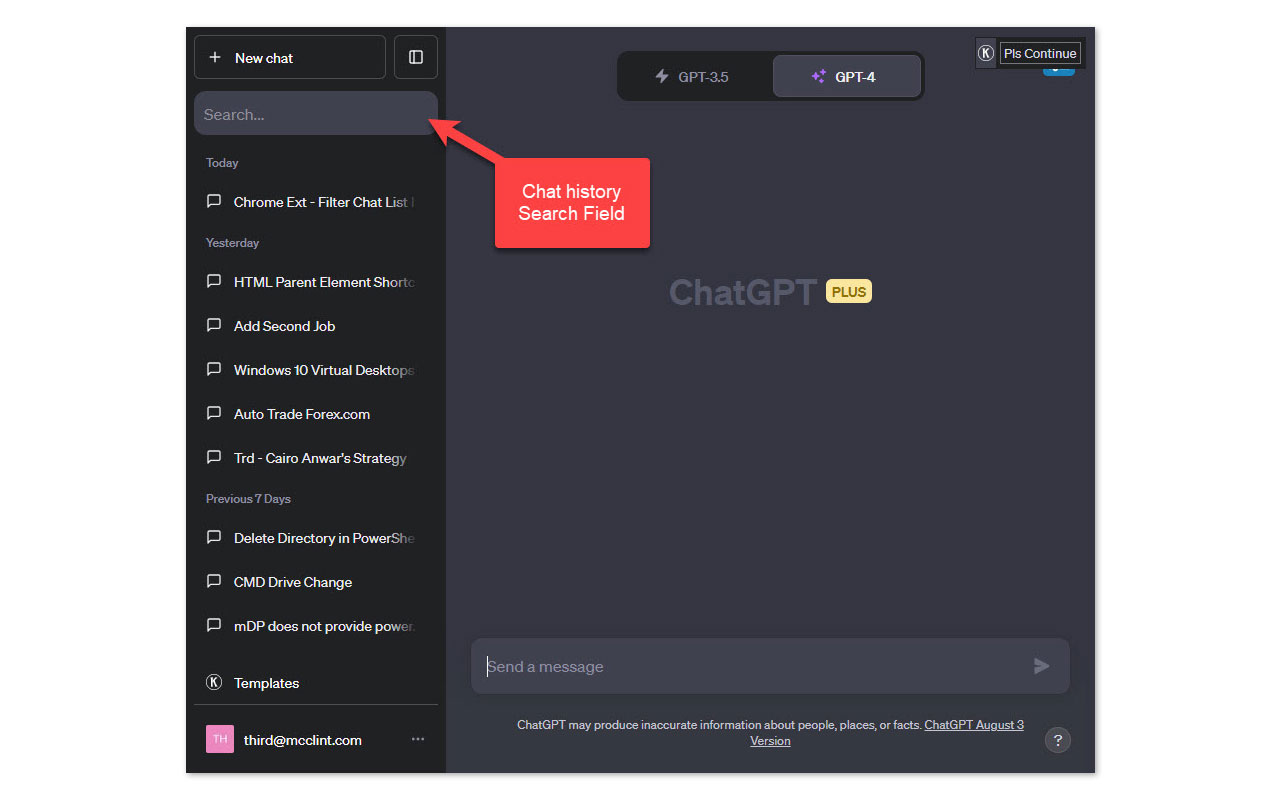Open the 'Add Second Job' chat

[316, 326]
